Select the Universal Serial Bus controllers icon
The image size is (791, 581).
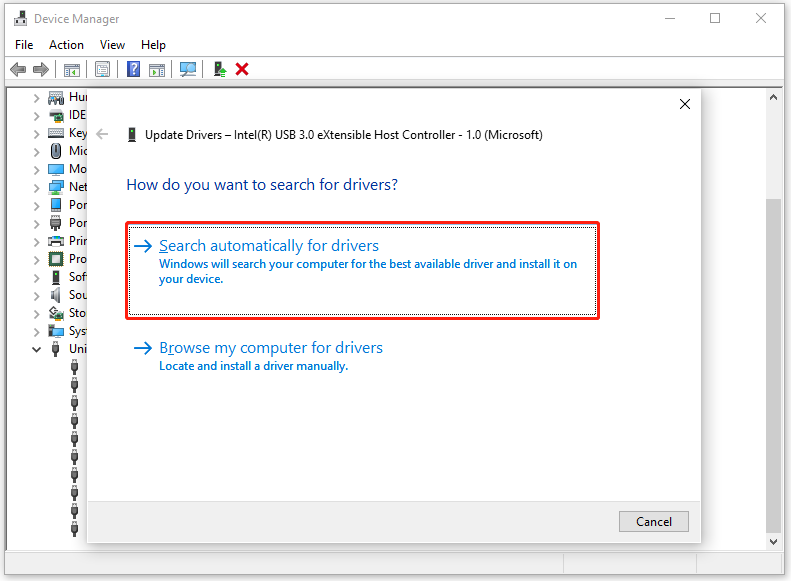[56, 349]
